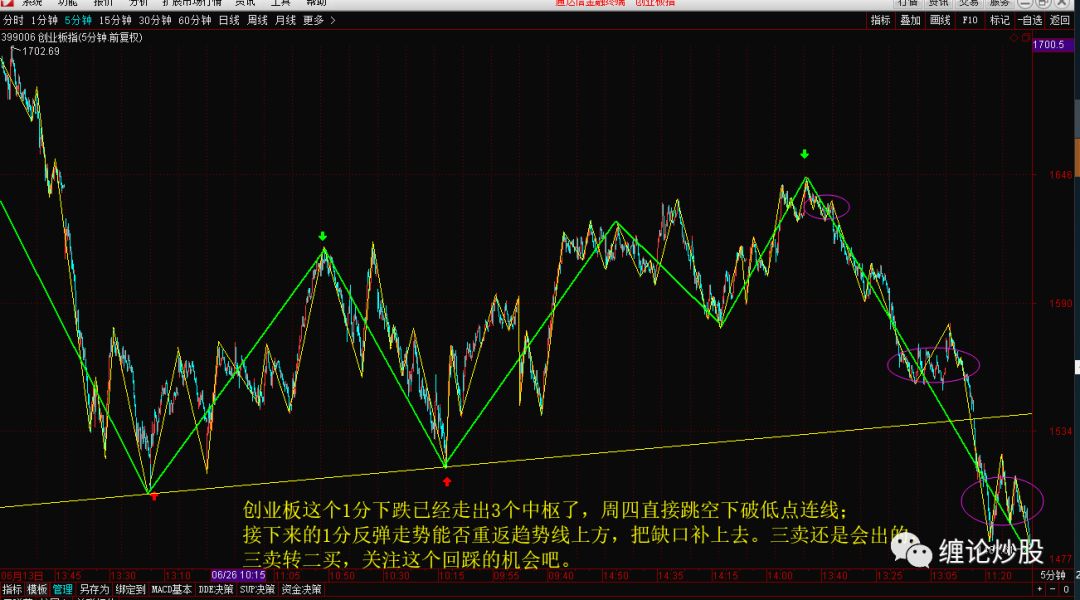The width and height of the screenshot is (1080, 600).
Task: Click the 1702.69 high price label
Action: point(41,52)
